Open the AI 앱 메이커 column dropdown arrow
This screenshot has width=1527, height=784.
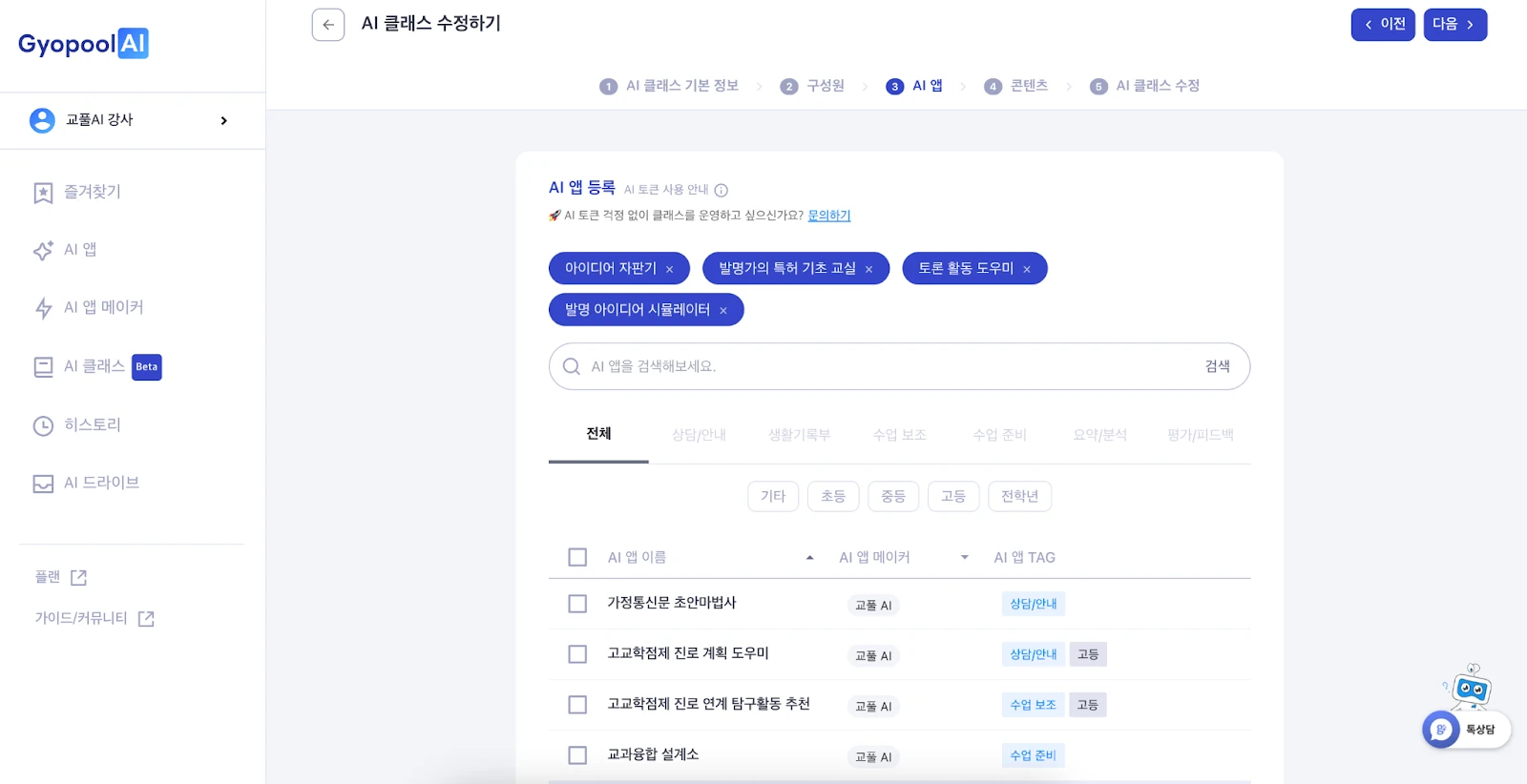964,558
